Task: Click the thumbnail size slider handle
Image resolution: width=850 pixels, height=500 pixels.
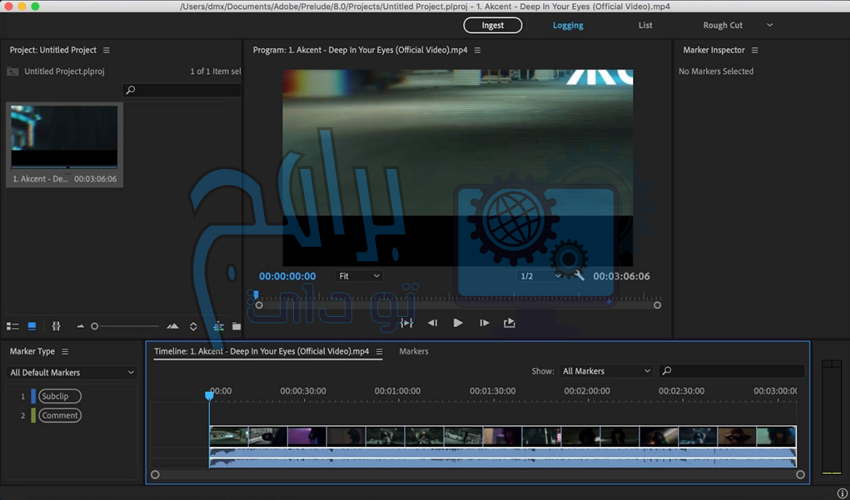Action: click(x=95, y=326)
